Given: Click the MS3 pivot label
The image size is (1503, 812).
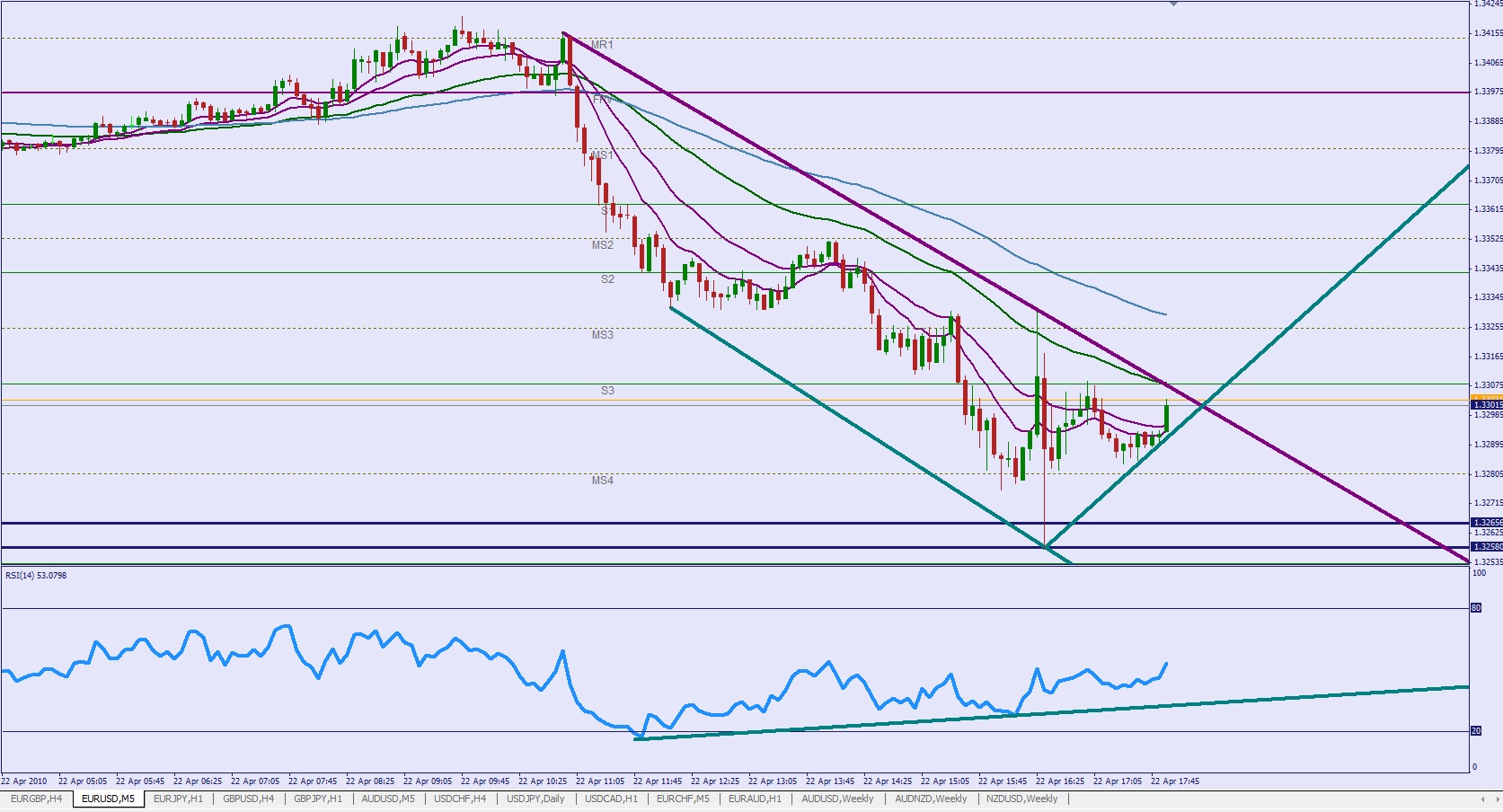Looking at the screenshot, I should 603,335.
